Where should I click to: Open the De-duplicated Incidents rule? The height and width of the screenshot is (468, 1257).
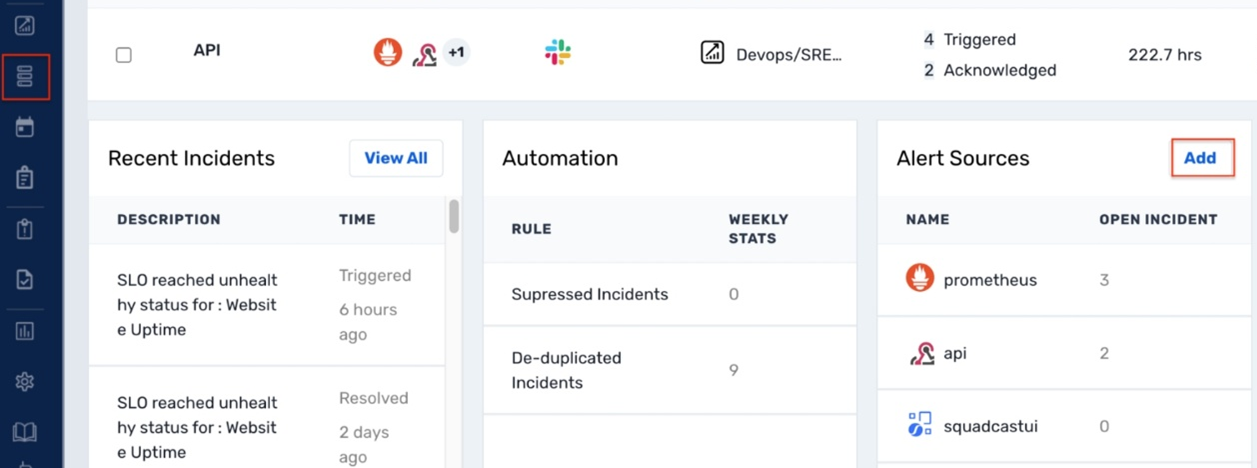(566, 370)
